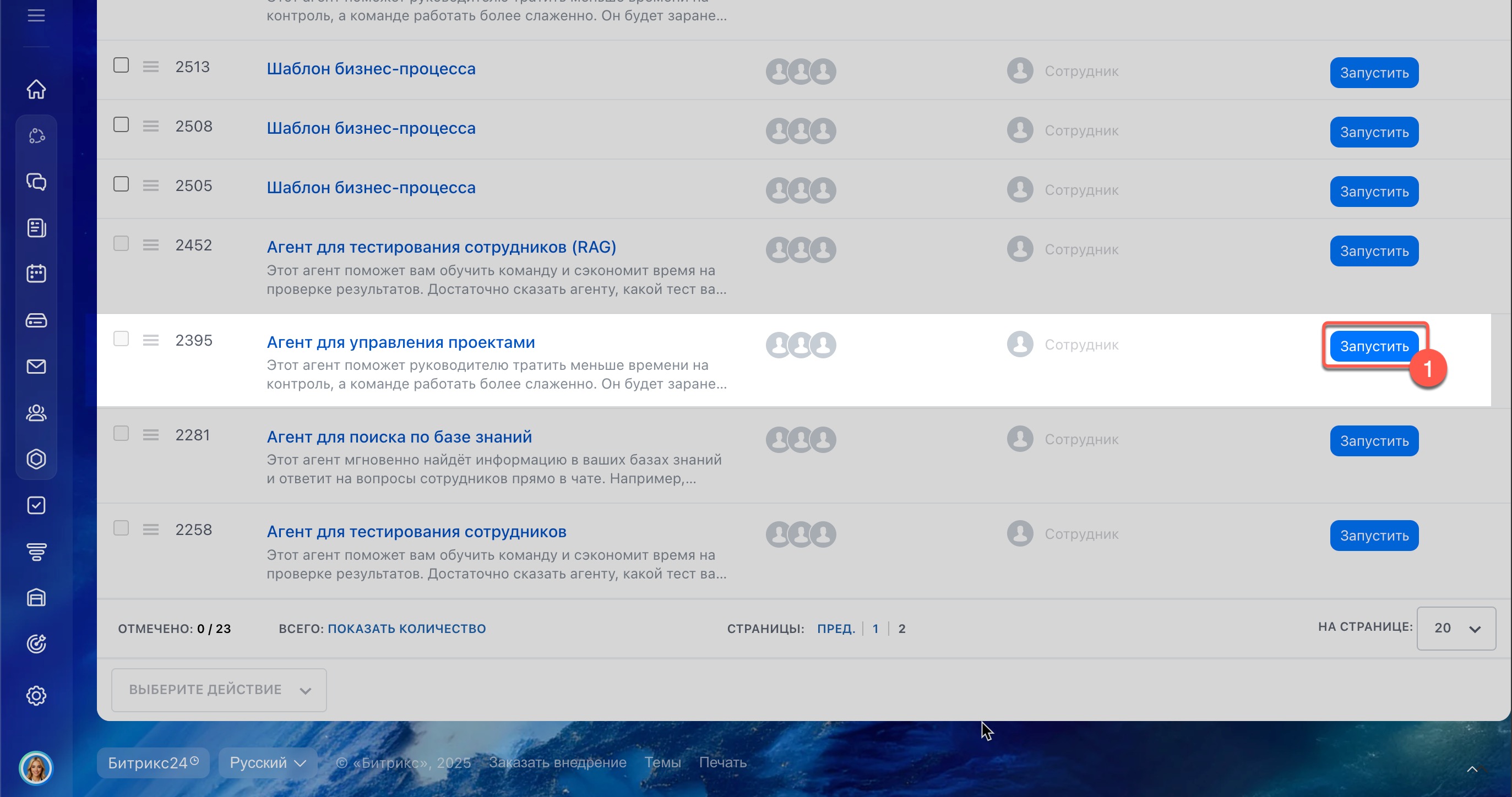Open the mail envelope icon in the sidebar
The image size is (1512, 797).
pos(36,367)
